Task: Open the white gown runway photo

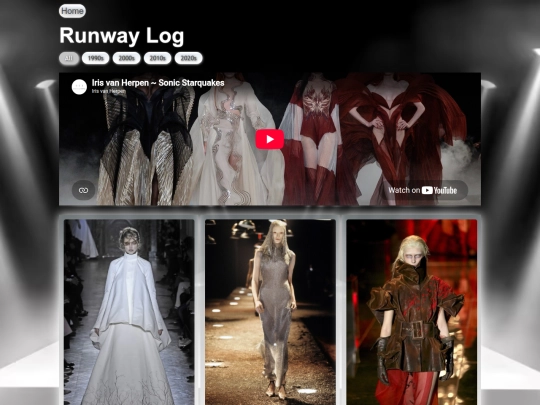Action: point(129,312)
